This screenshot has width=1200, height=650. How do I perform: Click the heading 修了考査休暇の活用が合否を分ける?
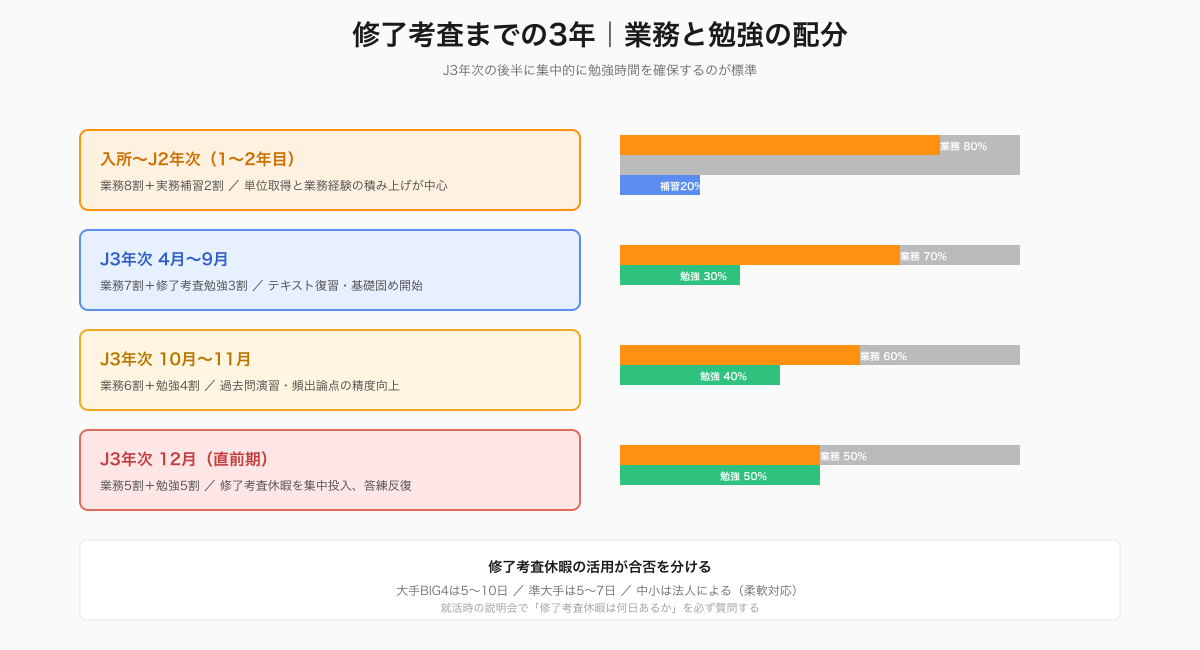point(600,566)
